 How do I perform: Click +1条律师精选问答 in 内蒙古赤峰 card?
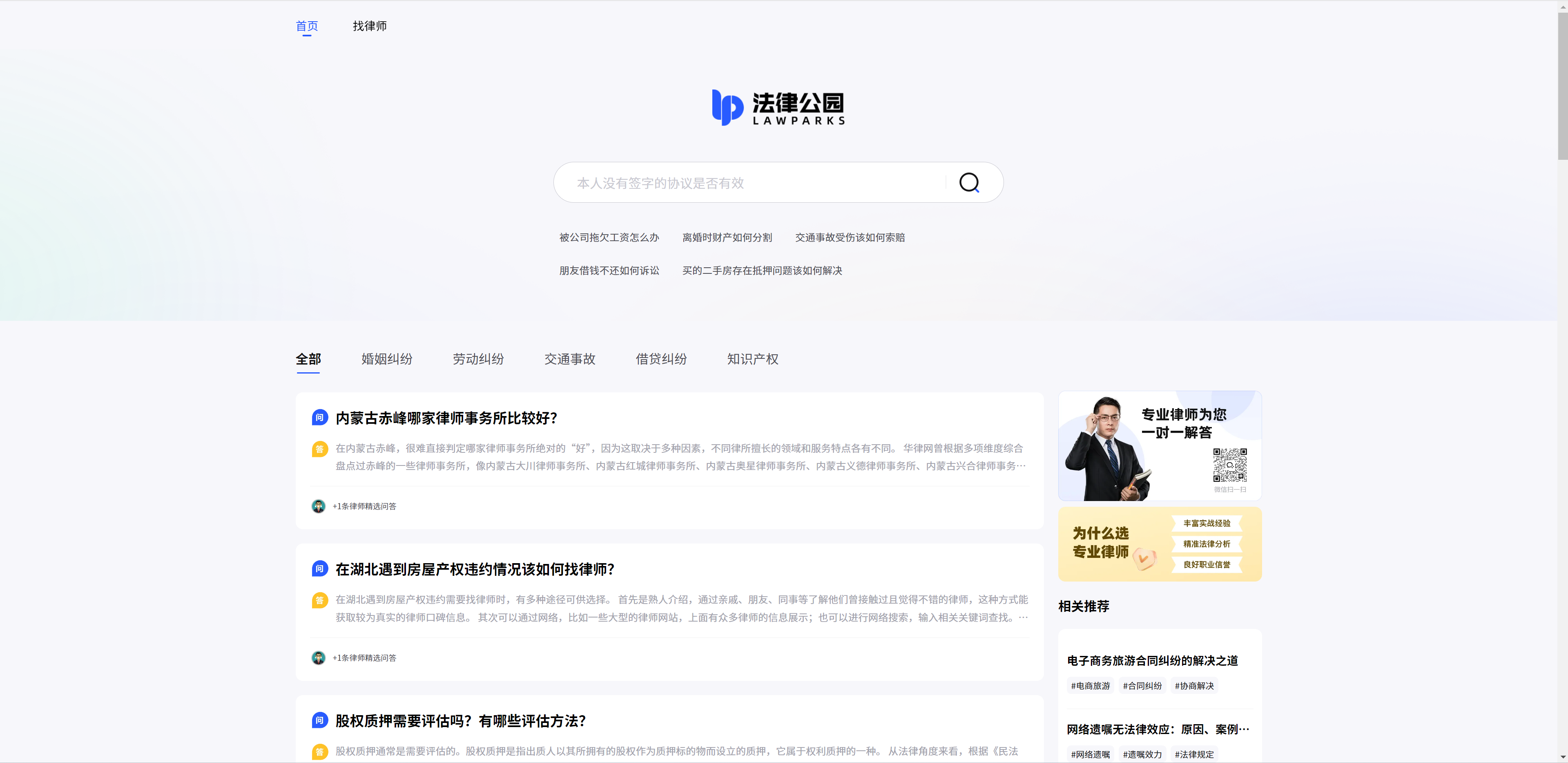point(364,507)
